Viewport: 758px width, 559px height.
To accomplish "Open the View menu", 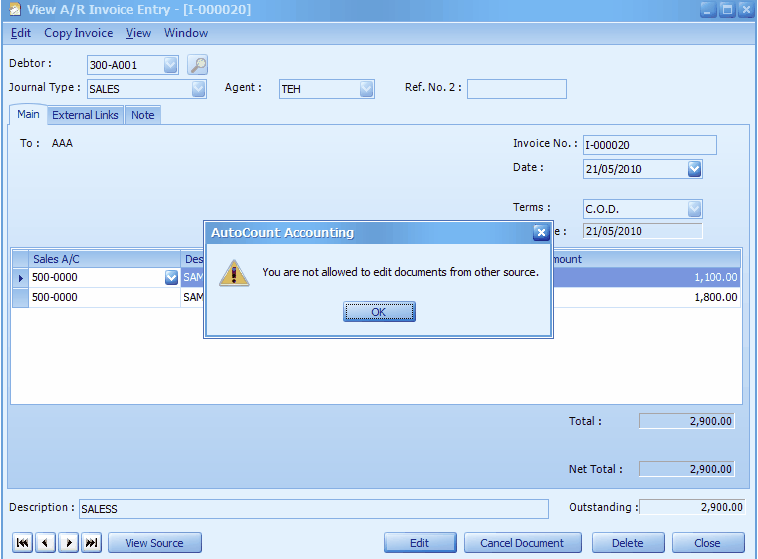I will [138, 33].
